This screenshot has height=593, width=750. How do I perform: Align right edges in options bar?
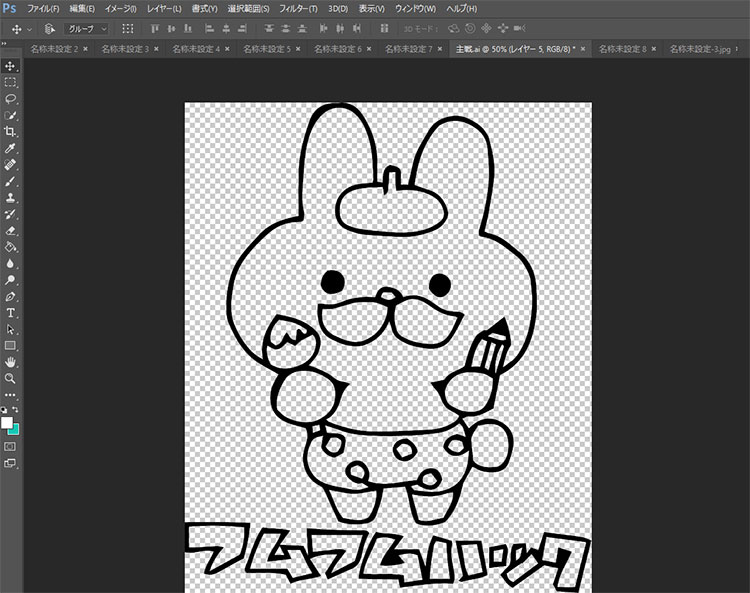243,29
